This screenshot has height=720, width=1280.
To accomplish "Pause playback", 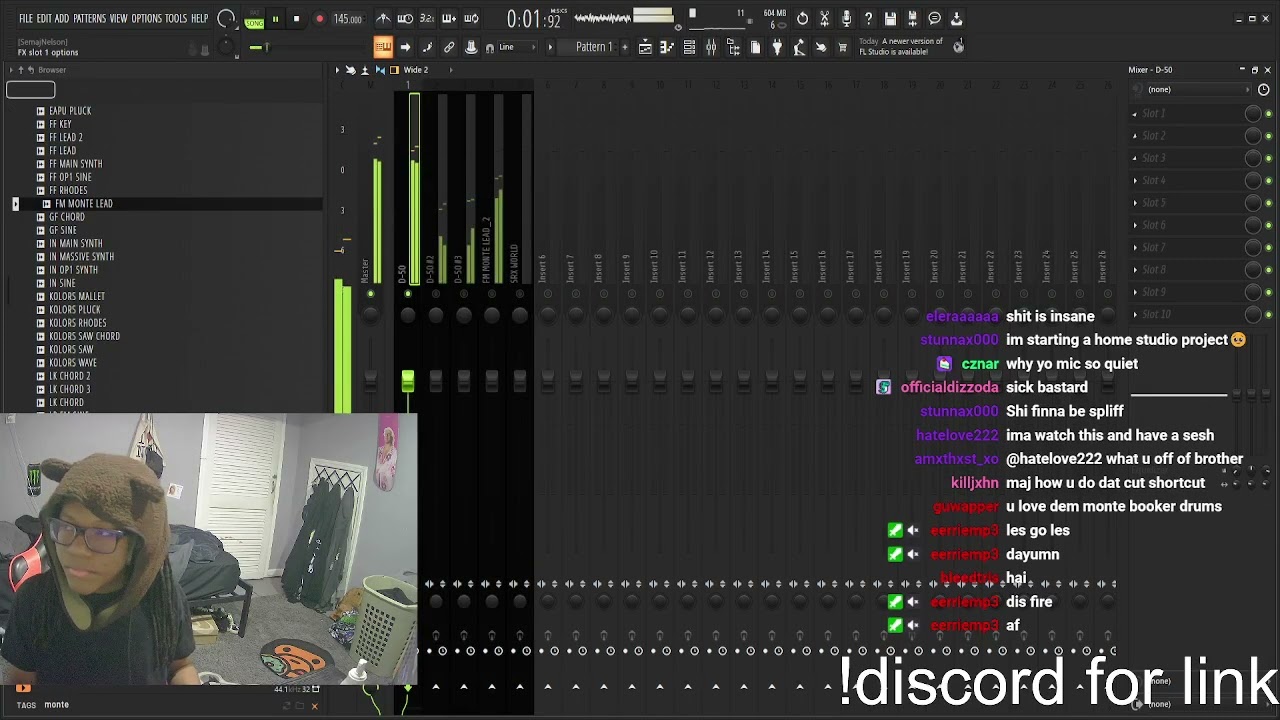I will coord(275,19).
